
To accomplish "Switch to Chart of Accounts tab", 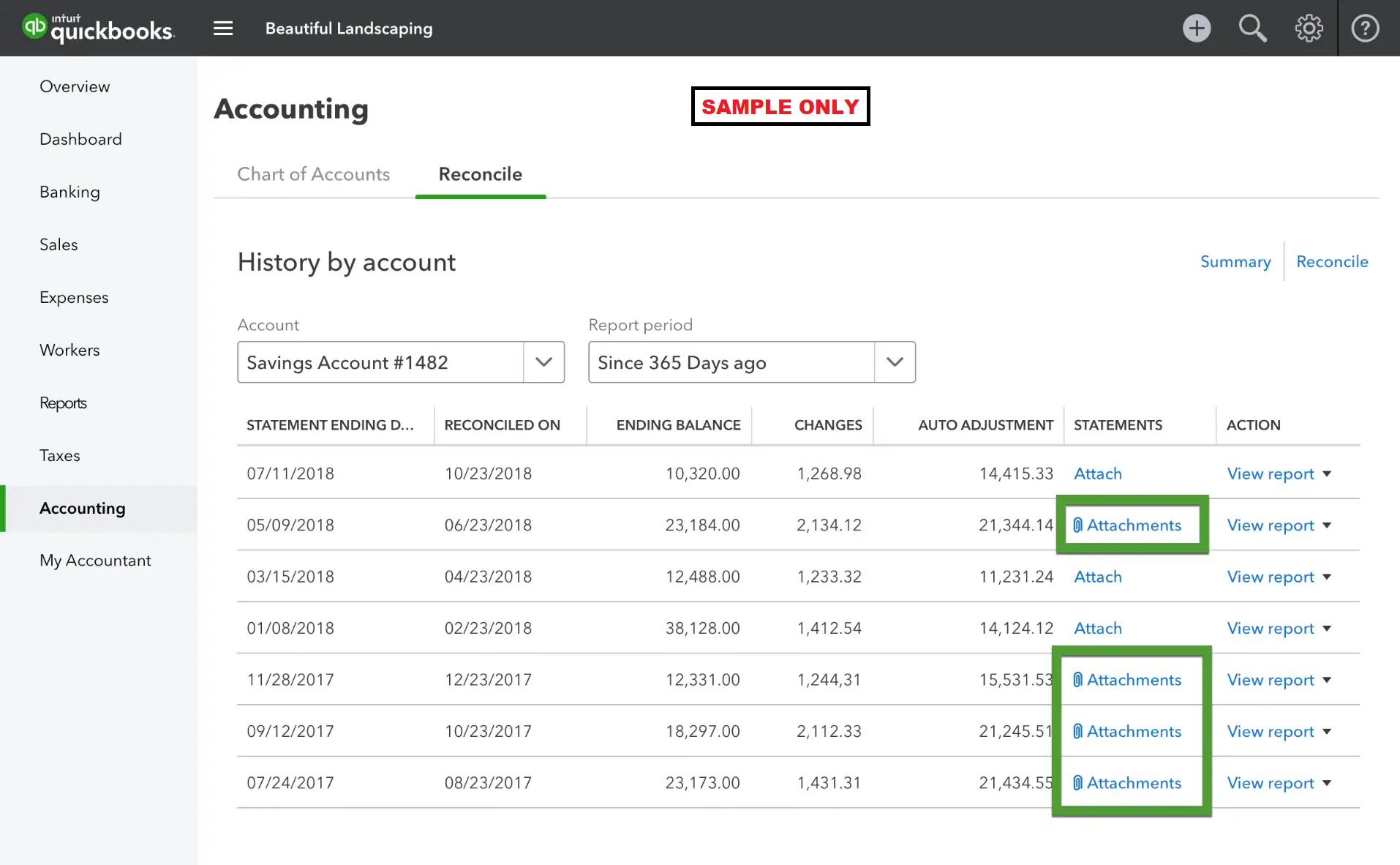I will (x=313, y=174).
